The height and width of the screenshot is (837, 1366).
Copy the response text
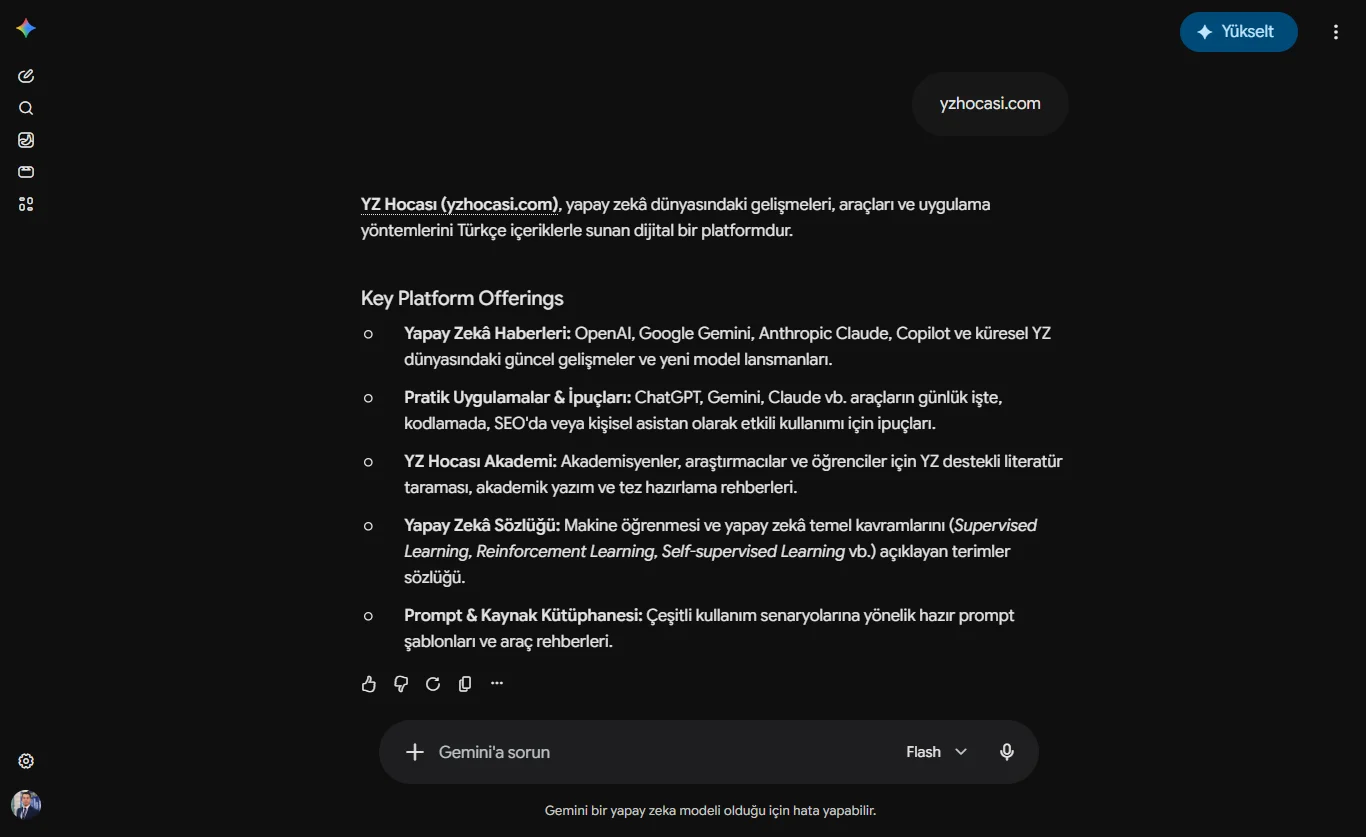click(465, 684)
